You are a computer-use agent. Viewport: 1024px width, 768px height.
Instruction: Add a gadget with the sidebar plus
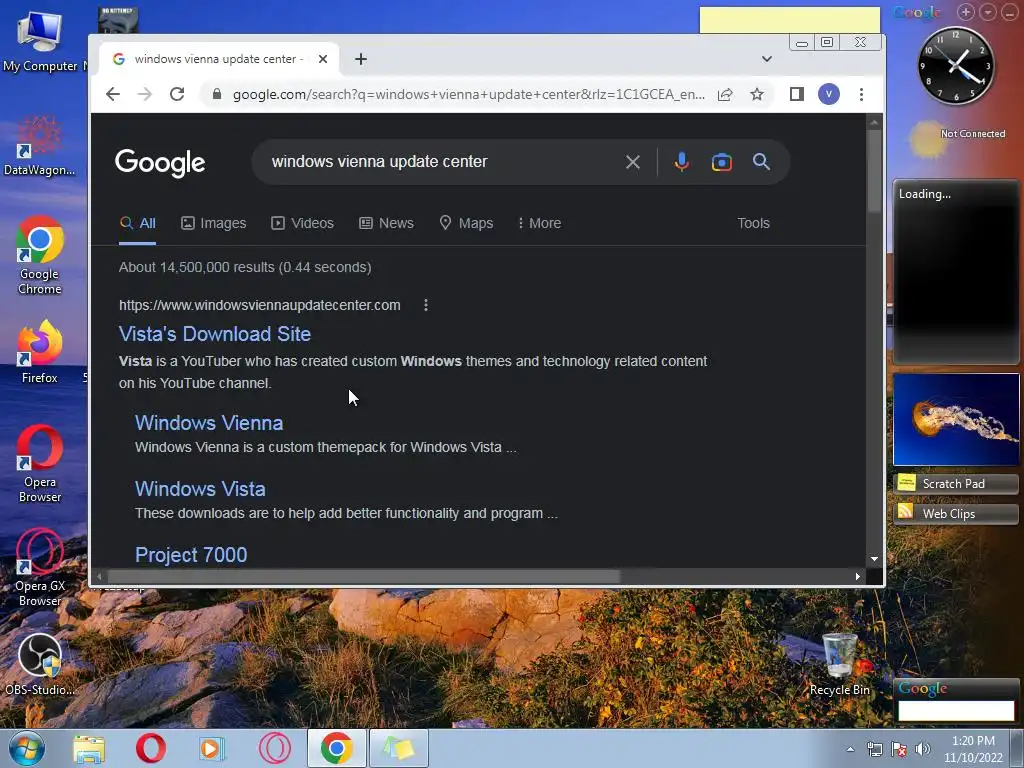[966, 12]
